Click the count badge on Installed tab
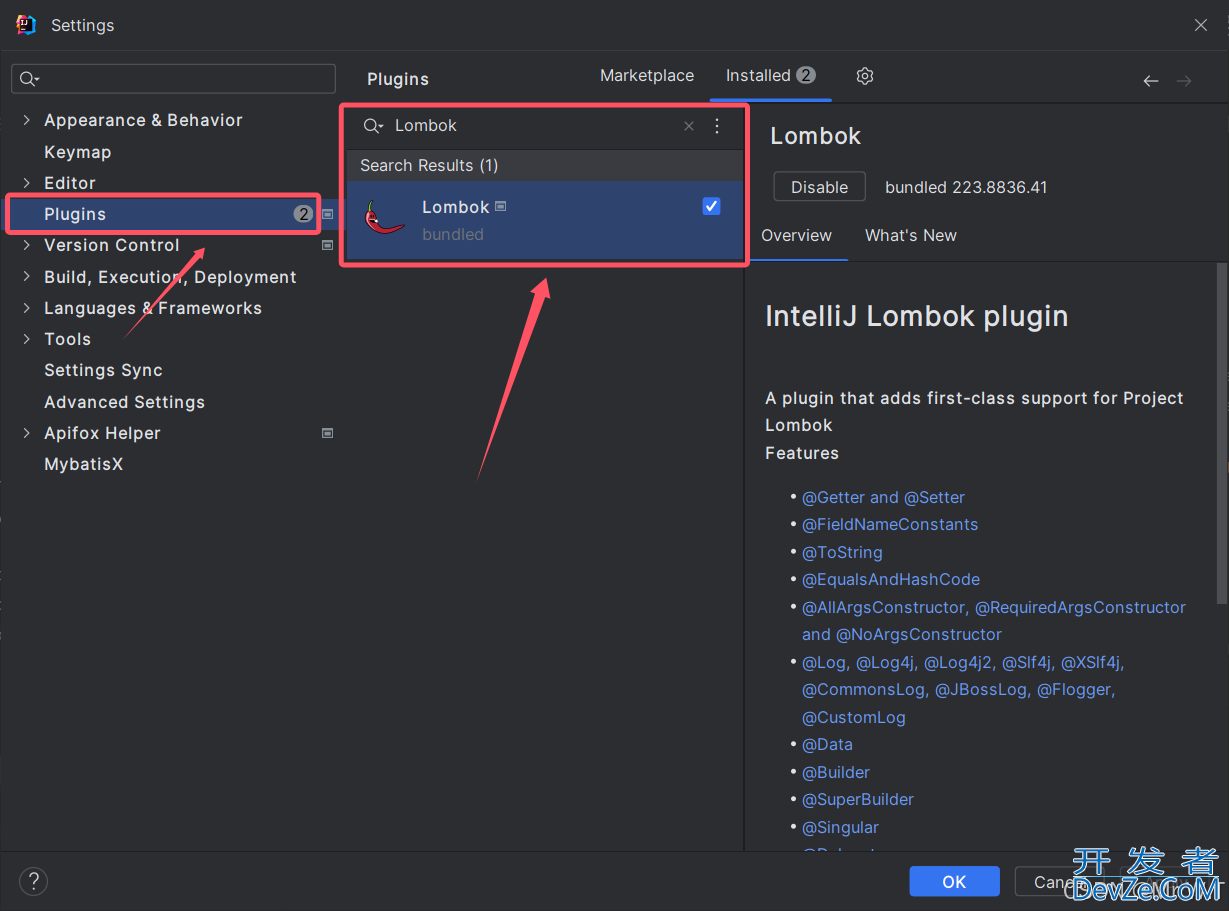Screen dimensions: 1229x911 806,75
